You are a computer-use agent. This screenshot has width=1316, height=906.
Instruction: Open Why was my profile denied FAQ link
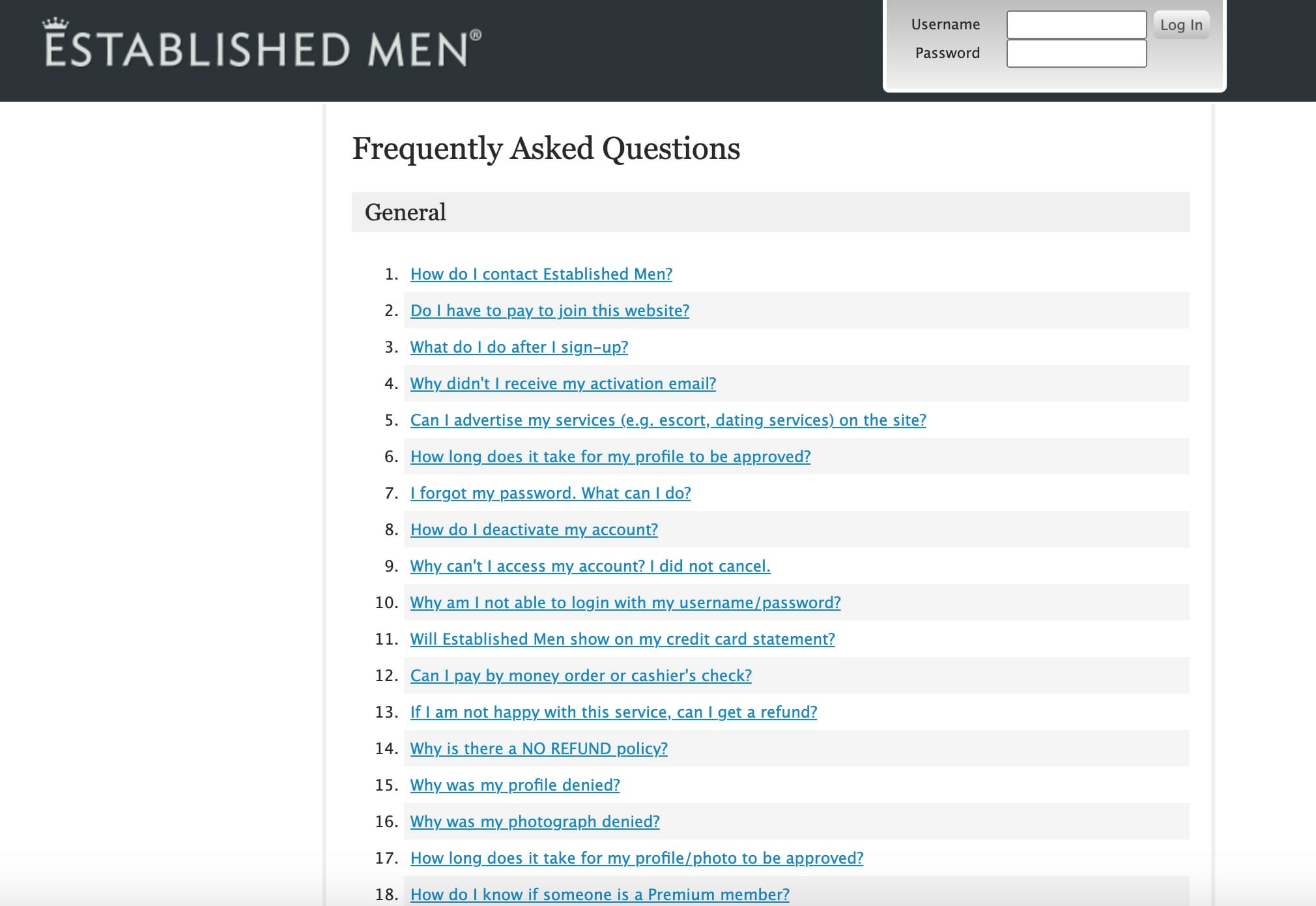[x=515, y=785]
